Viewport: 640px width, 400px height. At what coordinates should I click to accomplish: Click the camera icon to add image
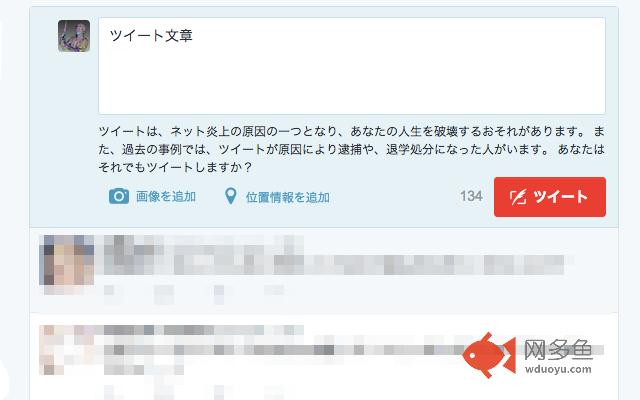coord(119,196)
